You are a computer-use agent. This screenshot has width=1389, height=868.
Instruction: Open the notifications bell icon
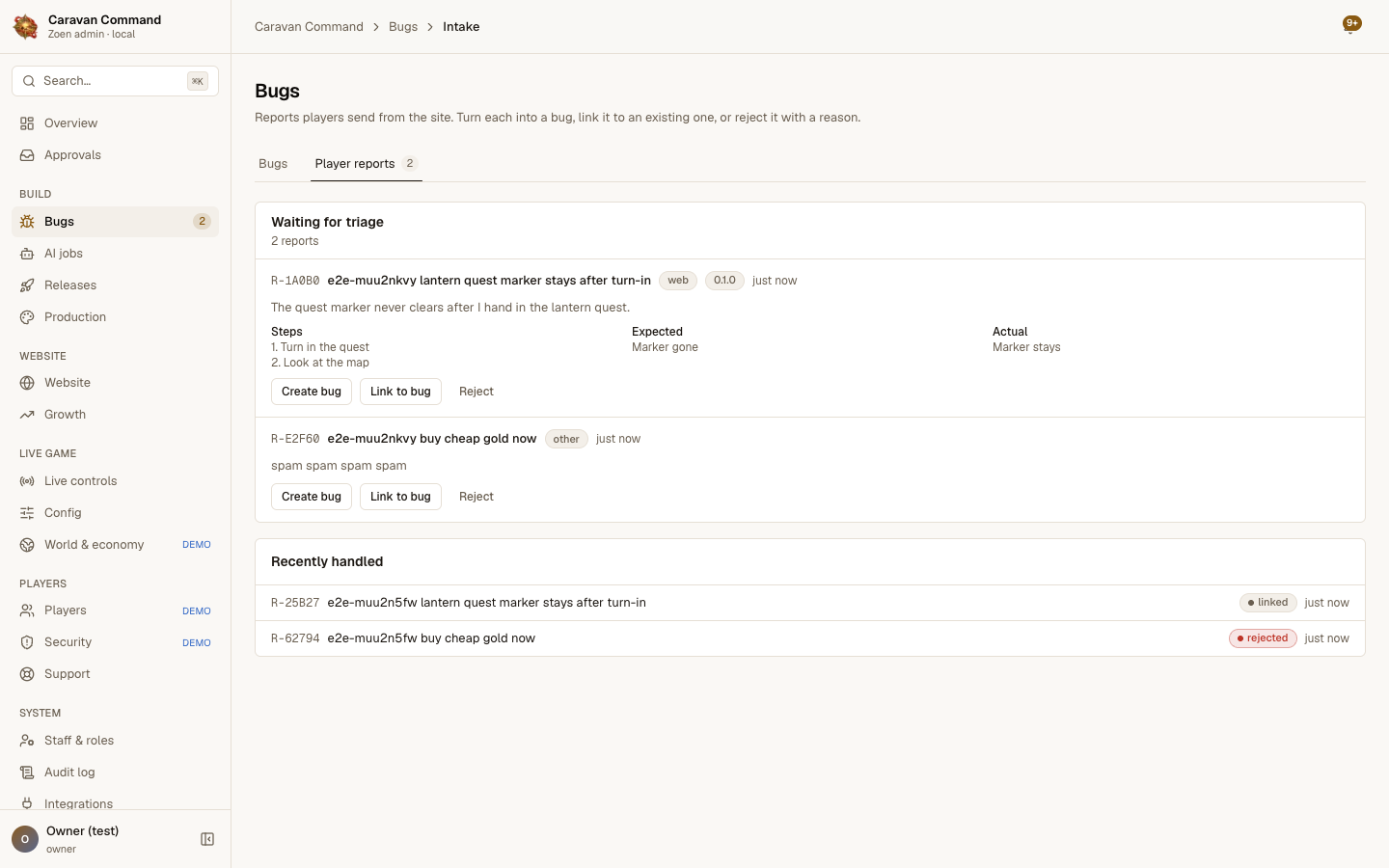tap(1351, 25)
